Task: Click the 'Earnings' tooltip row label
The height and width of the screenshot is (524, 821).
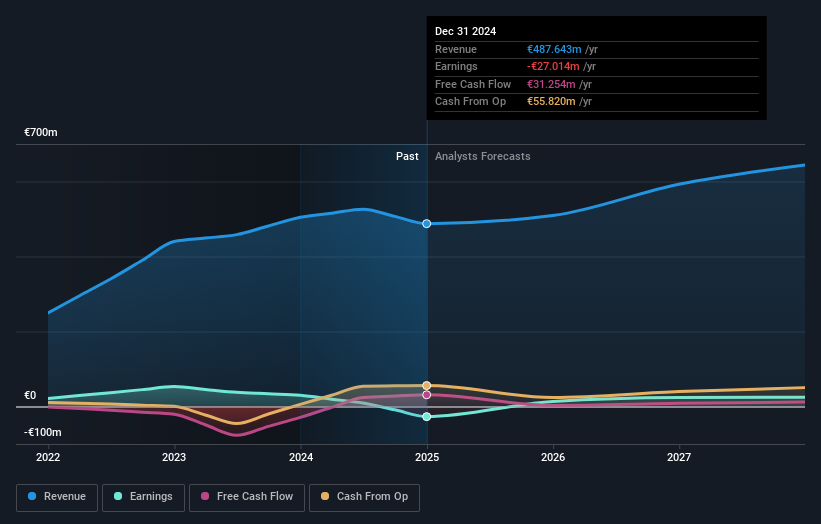Action: (457, 66)
